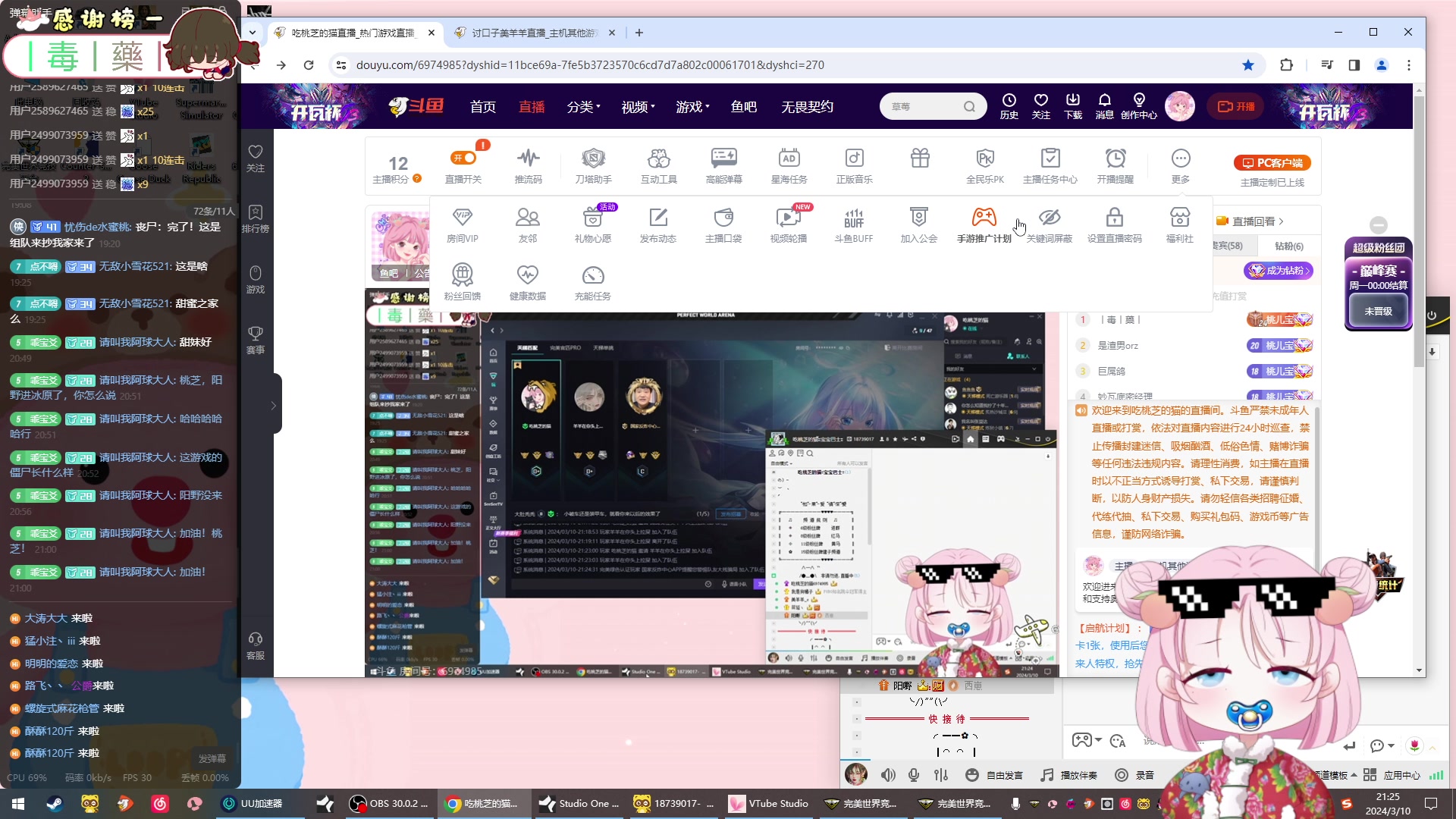The image size is (1456, 819).
Task: Toggle 录音 recording in voice chat bar
Action: [x=1134, y=775]
